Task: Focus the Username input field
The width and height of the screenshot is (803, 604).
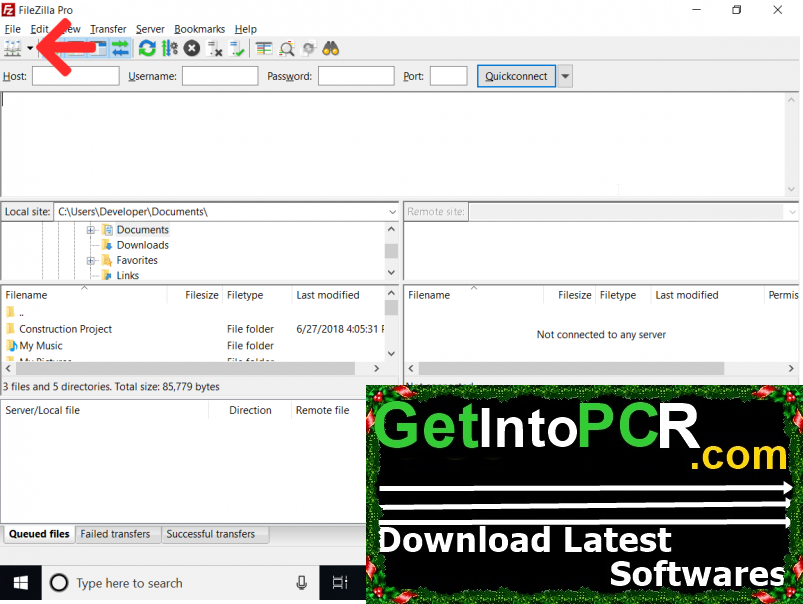Action: 220,76
